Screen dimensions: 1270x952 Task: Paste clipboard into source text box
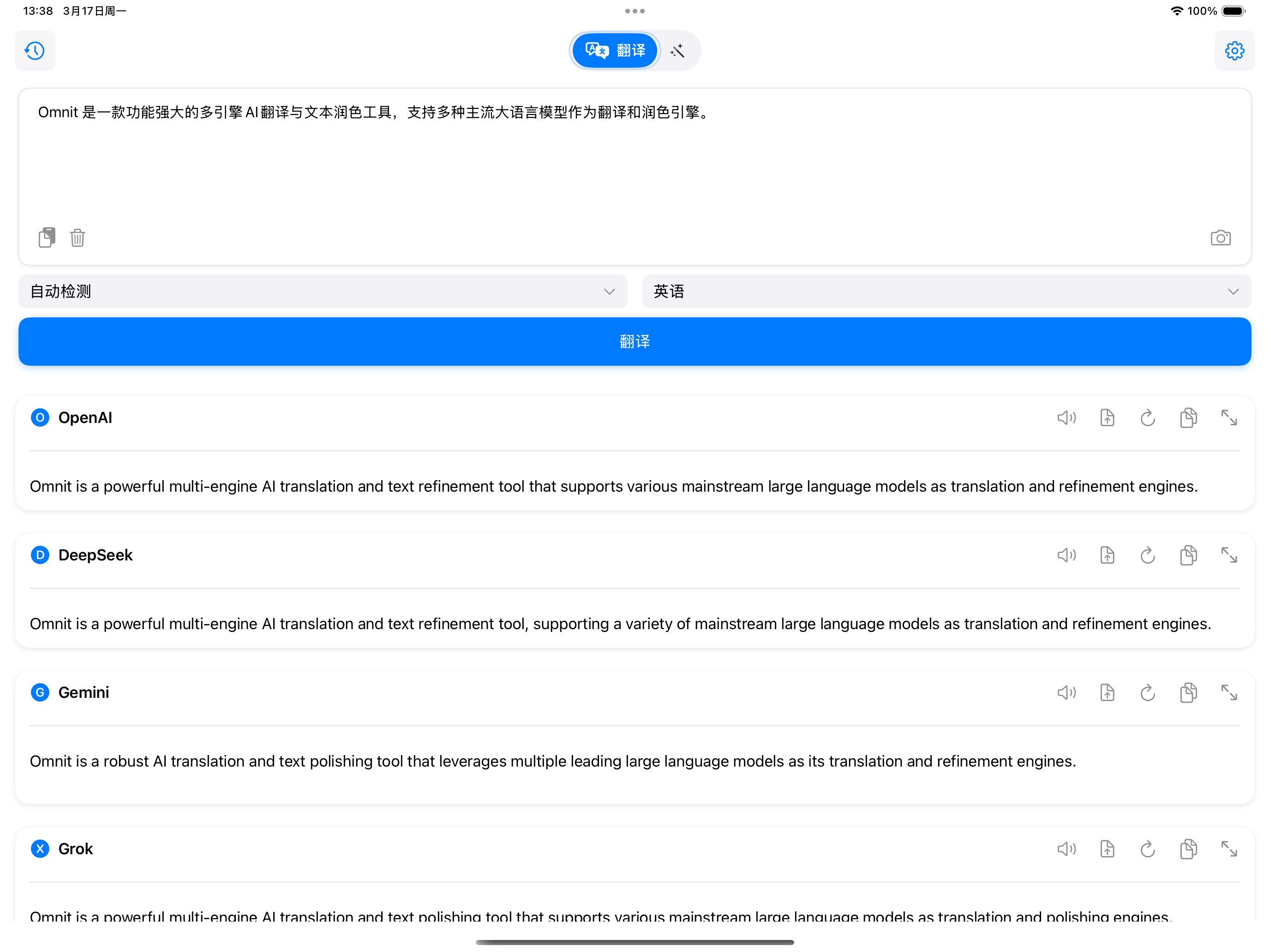coord(47,237)
